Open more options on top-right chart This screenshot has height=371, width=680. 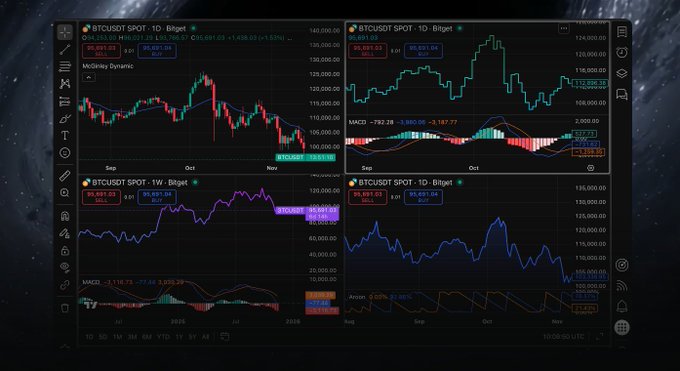(563, 29)
